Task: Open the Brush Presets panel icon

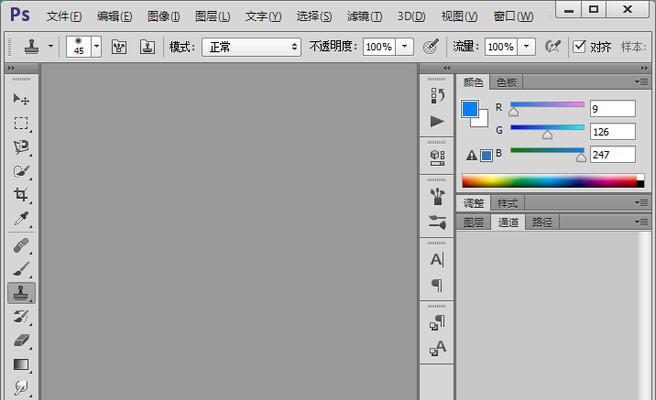Action: [437, 222]
